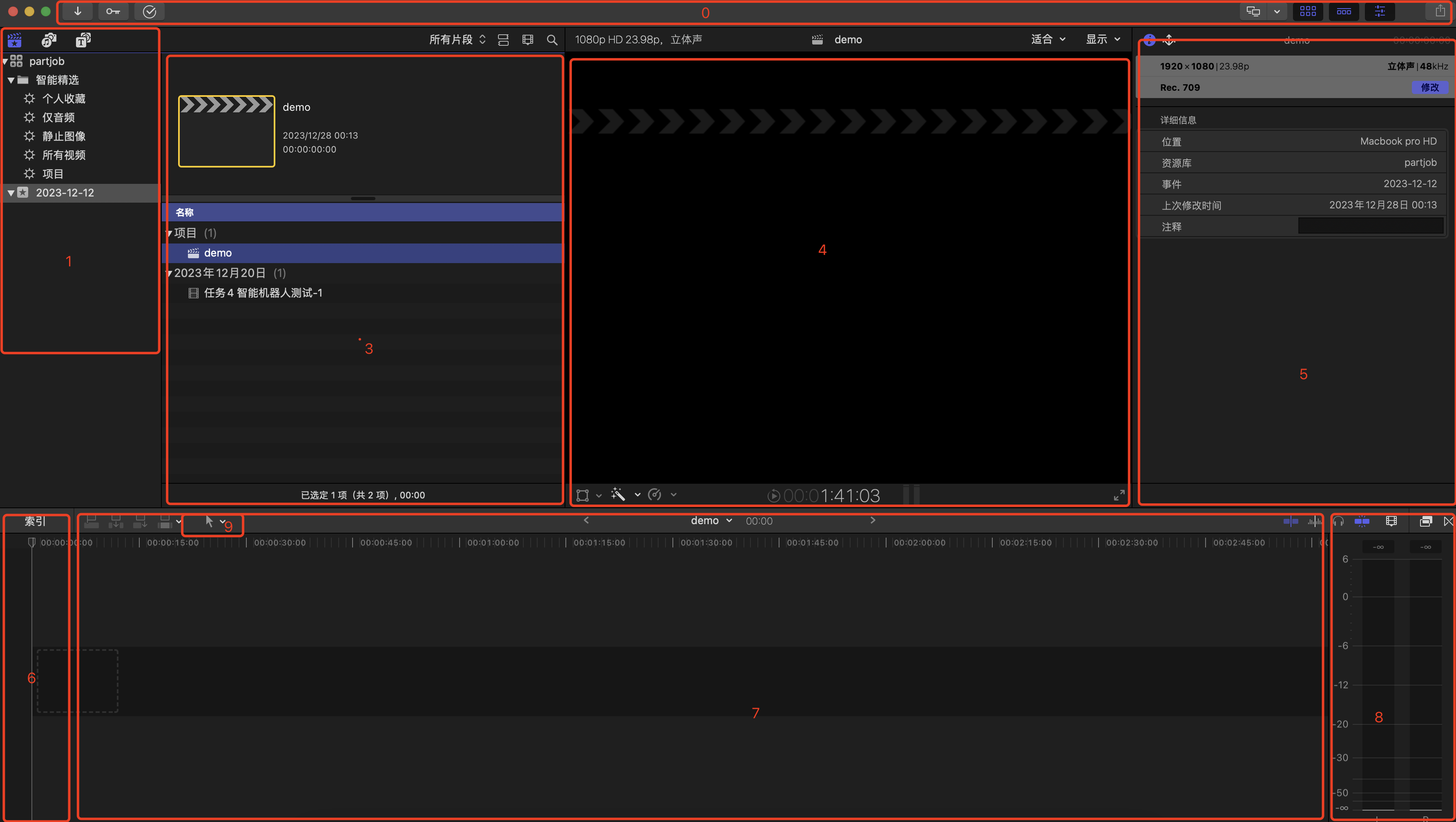Click the 注释 notes input field

1370,226
